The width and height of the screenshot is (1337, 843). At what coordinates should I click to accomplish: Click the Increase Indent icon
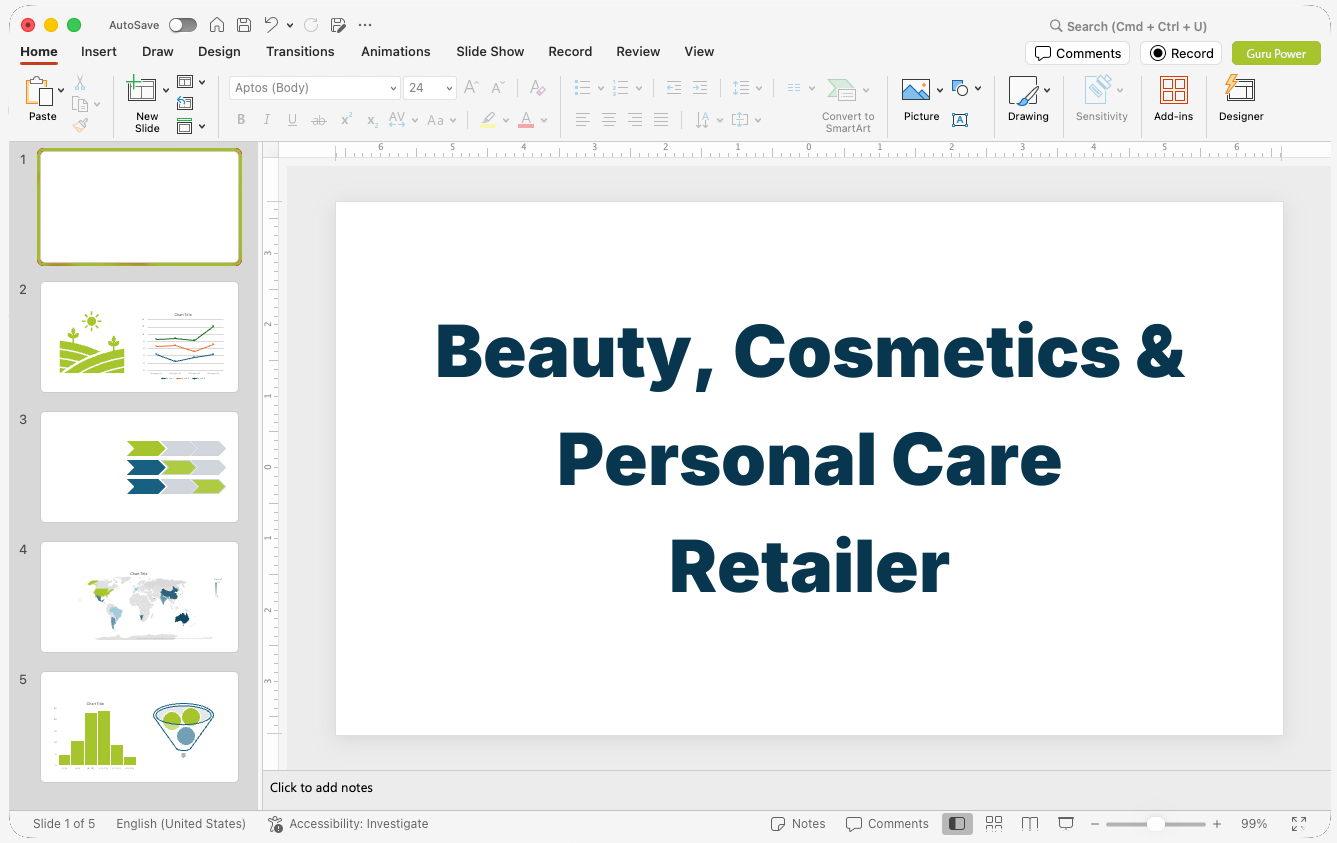[700, 88]
